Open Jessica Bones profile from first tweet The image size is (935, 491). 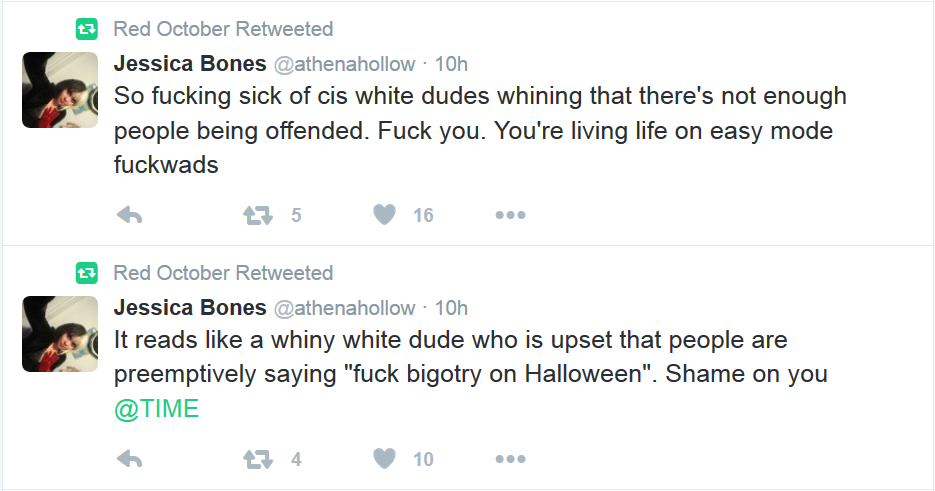click(190, 63)
